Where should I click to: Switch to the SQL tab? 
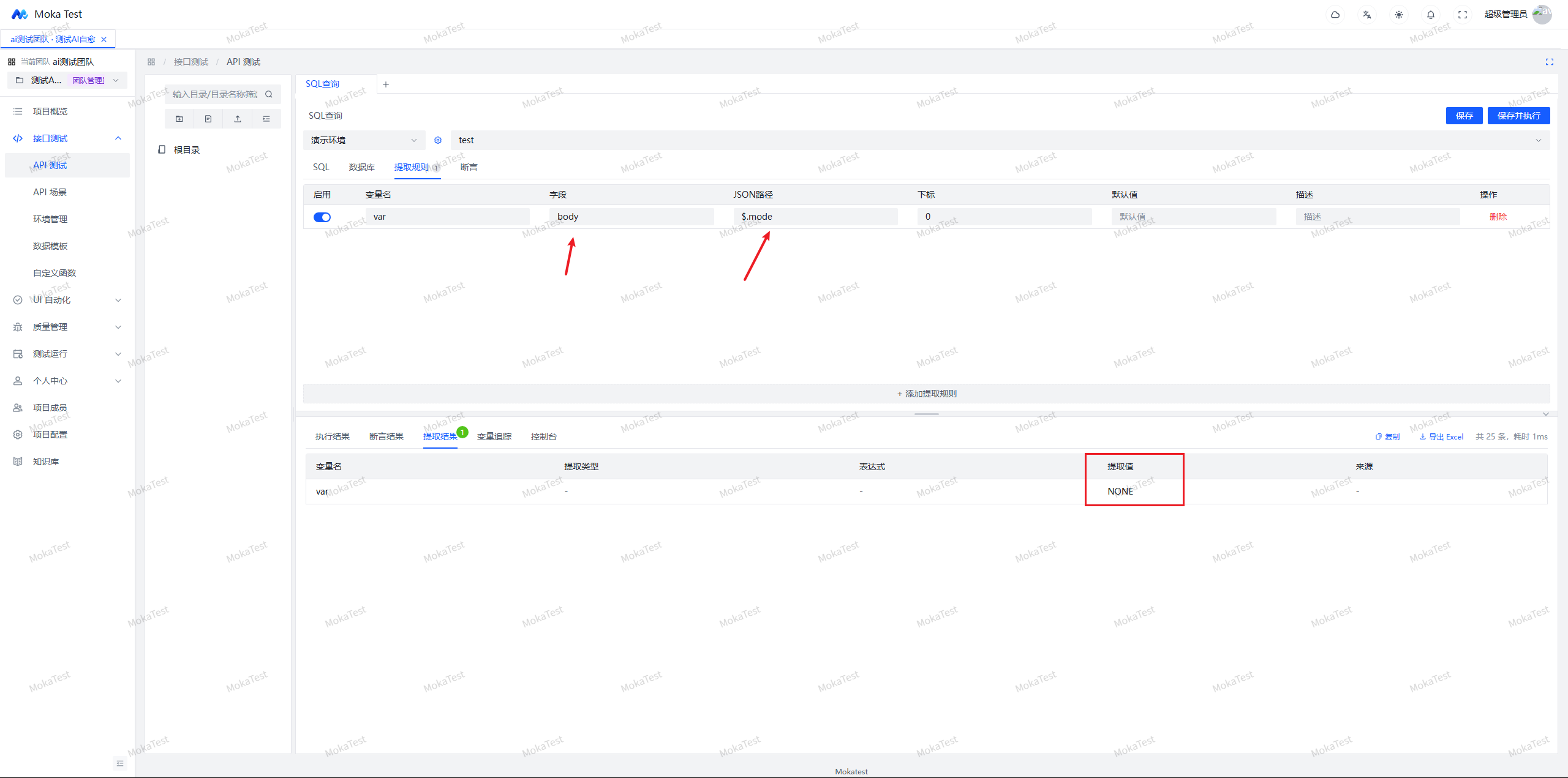[x=321, y=167]
